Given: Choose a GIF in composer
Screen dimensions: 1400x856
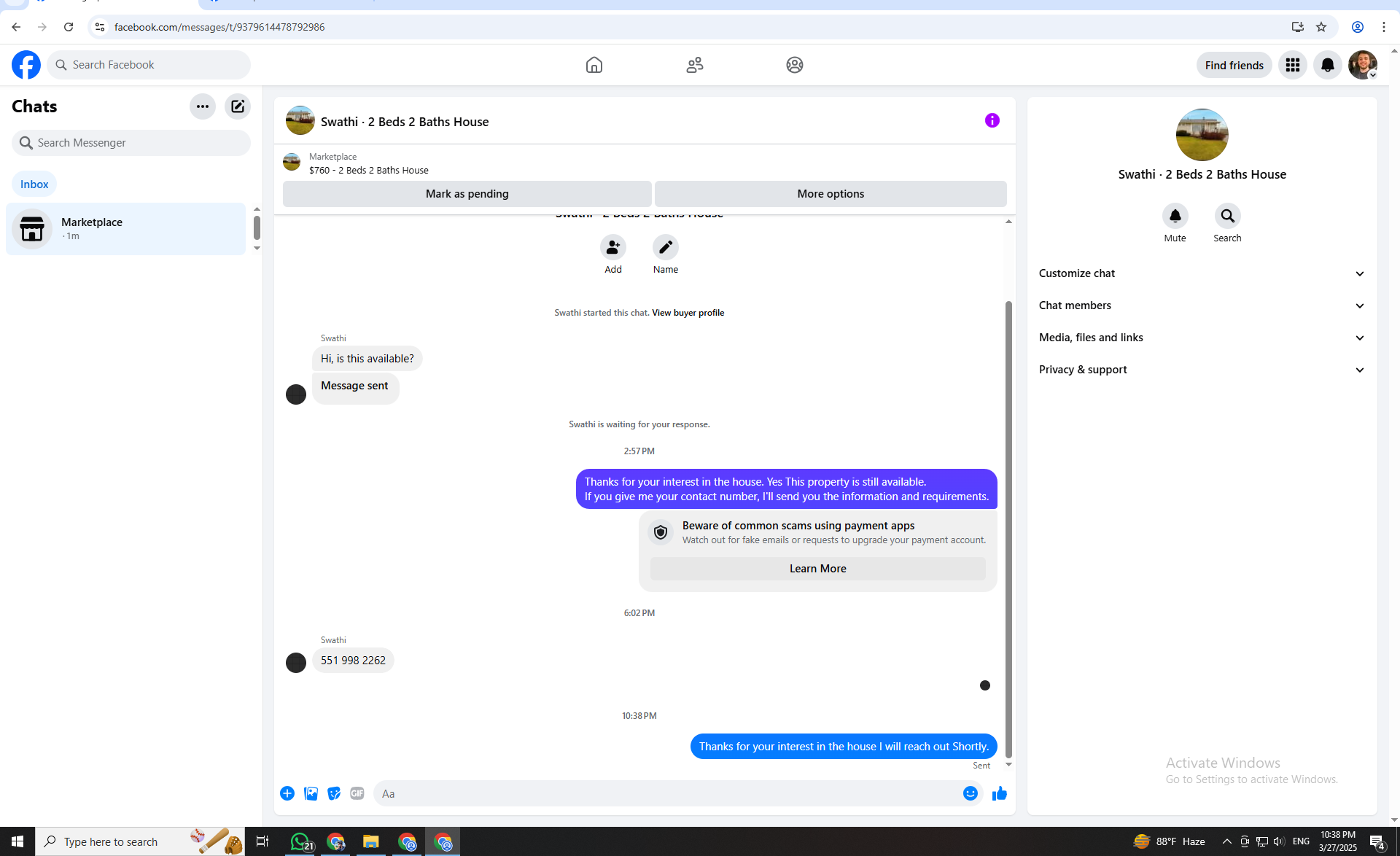Looking at the screenshot, I should tap(357, 793).
